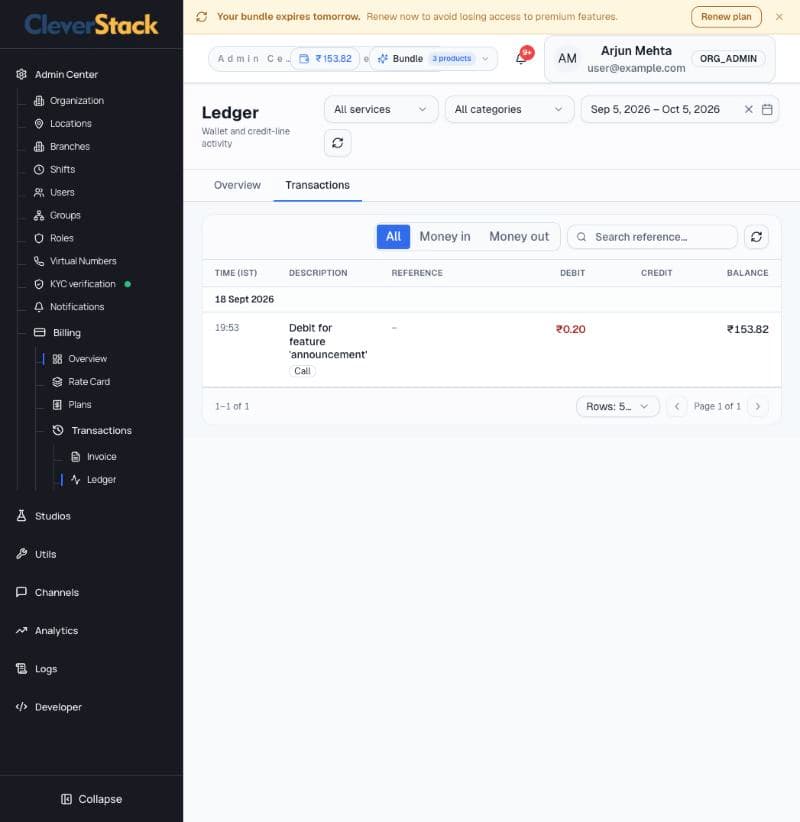This screenshot has width=800, height=822.
Task: Click the ORG_ADMIN badge
Action: 728,59
